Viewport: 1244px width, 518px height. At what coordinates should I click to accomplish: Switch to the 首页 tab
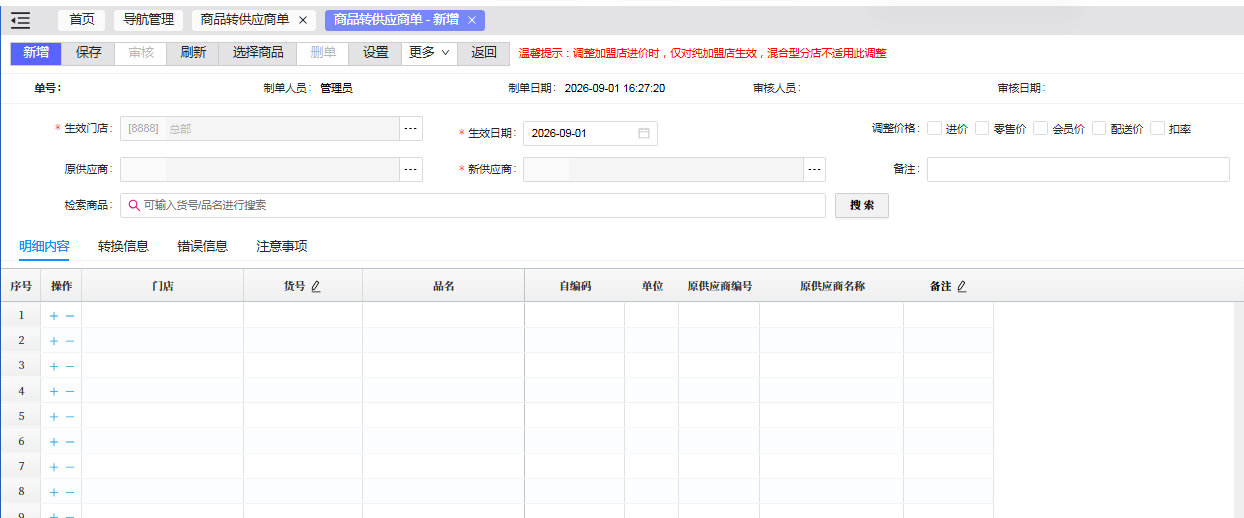pyautogui.click(x=82, y=20)
